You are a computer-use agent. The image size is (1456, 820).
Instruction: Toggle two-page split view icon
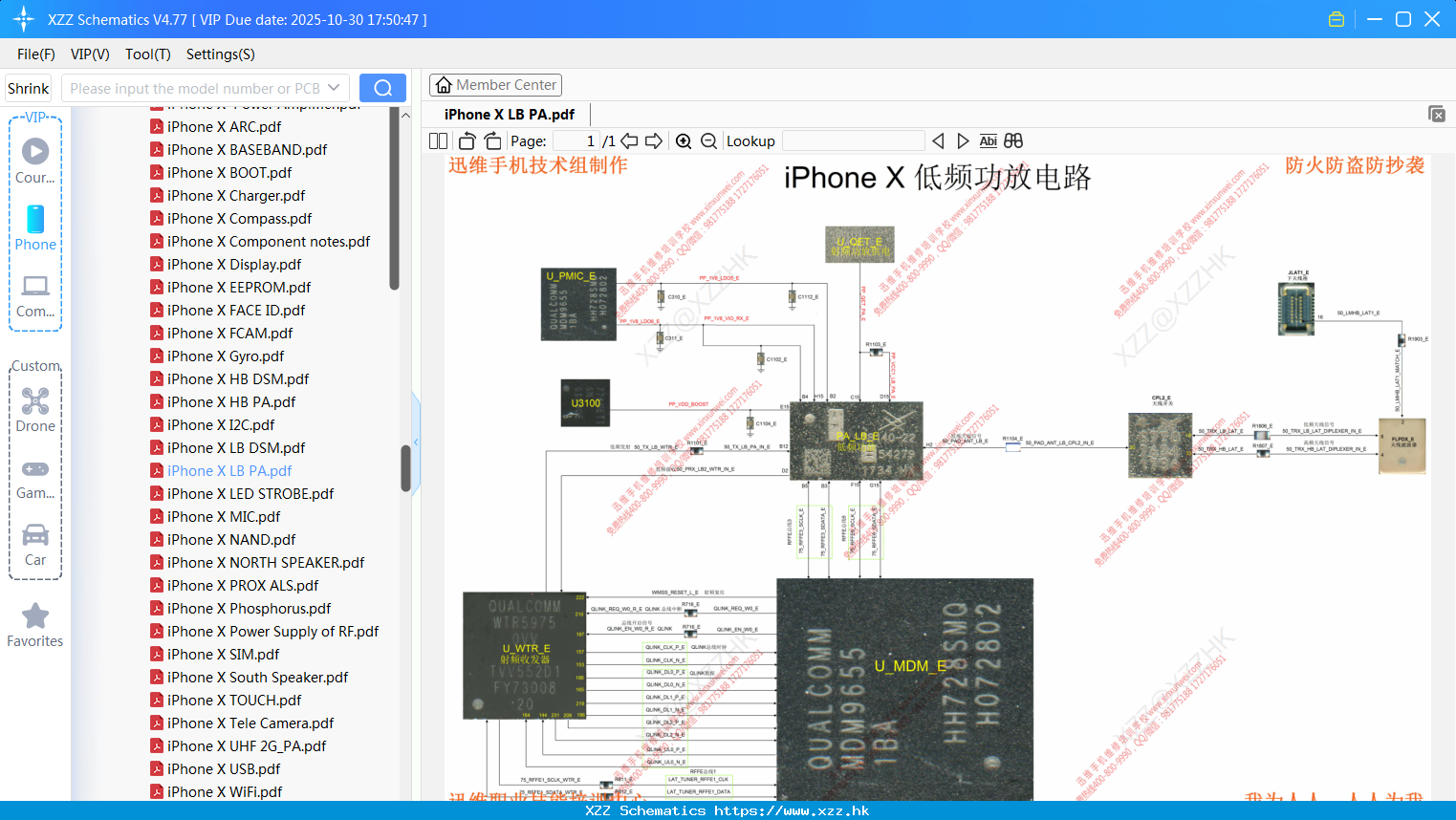438,140
